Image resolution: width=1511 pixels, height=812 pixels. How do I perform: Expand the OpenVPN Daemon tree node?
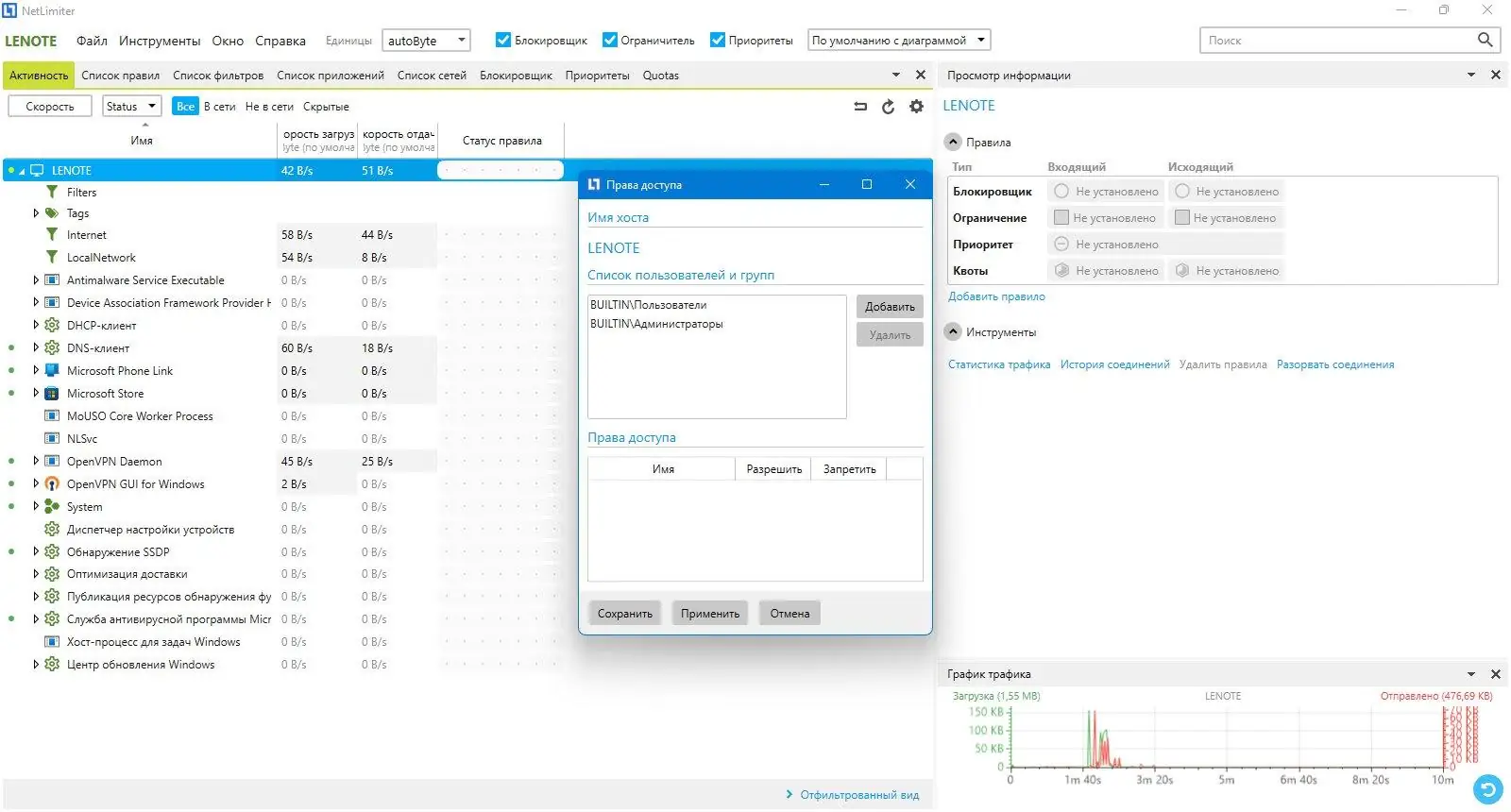36,462
